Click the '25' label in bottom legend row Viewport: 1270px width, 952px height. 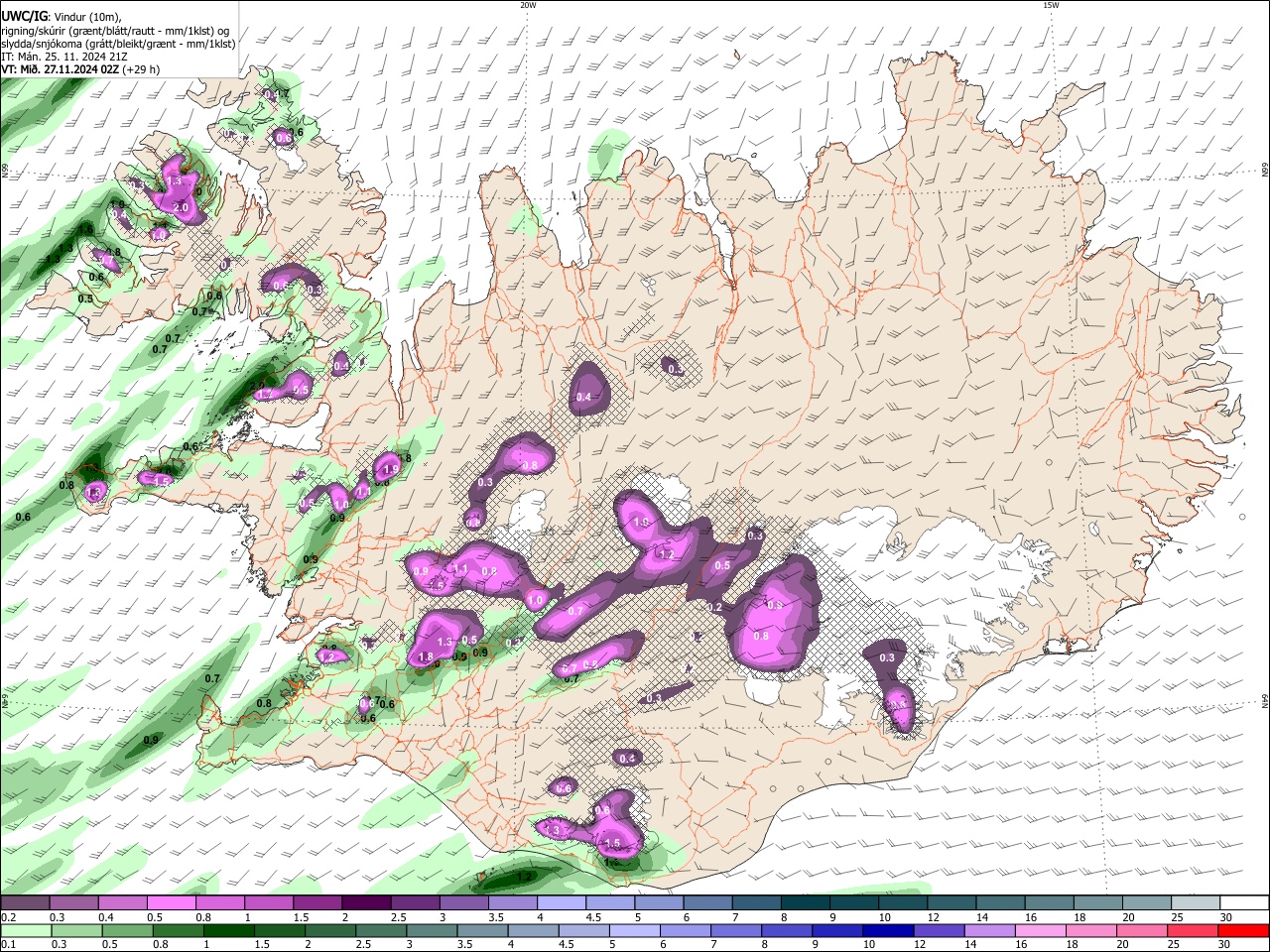tap(1174, 944)
